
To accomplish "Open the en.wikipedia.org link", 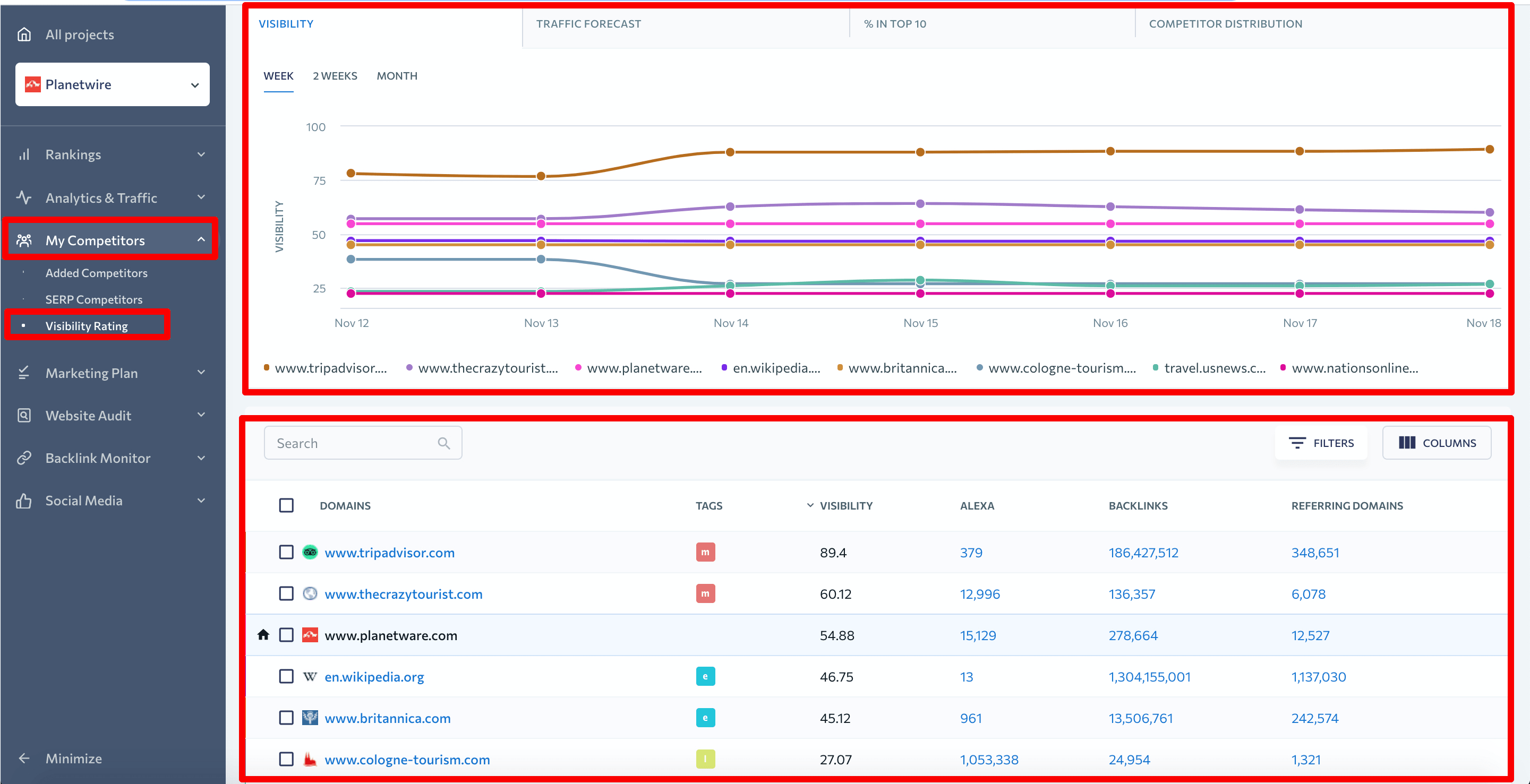I will [x=374, y=677].
